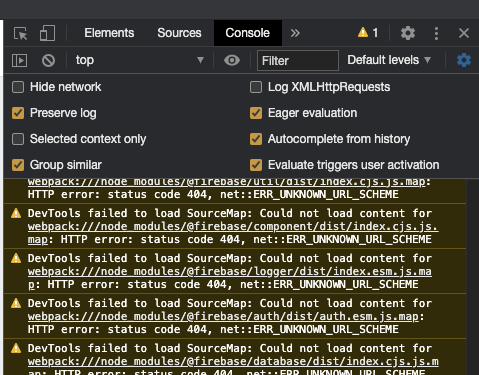Screen dimensions: 479x375
Task: Click the console vertical scrollbar
Action: [x=472, y=277]
